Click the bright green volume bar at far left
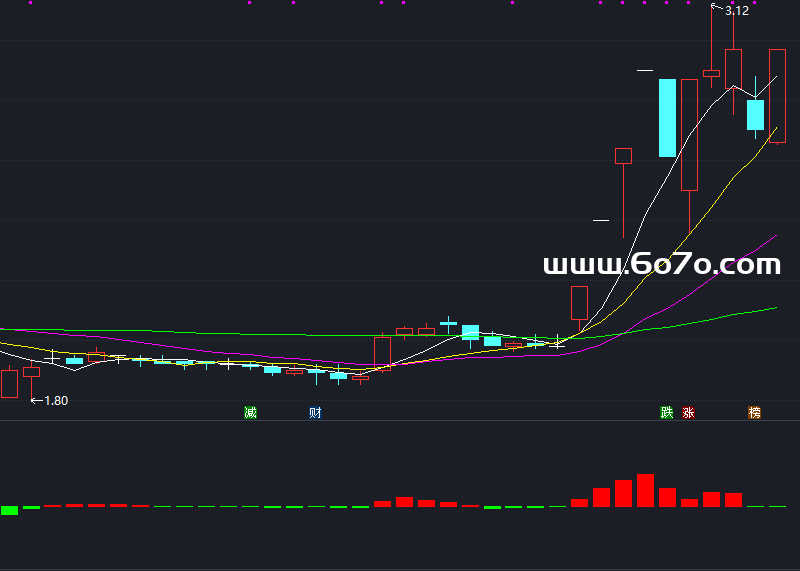This screenshot has width=800, height=571. click(9, 510)
